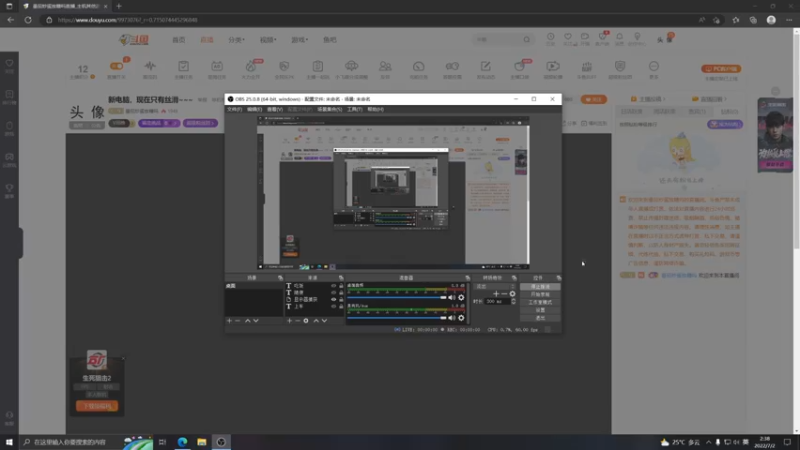800x450 pixels.
Task: Pop out the mixer panel via its dock icon
Action: pyautogui.click(x=467, y=278)
